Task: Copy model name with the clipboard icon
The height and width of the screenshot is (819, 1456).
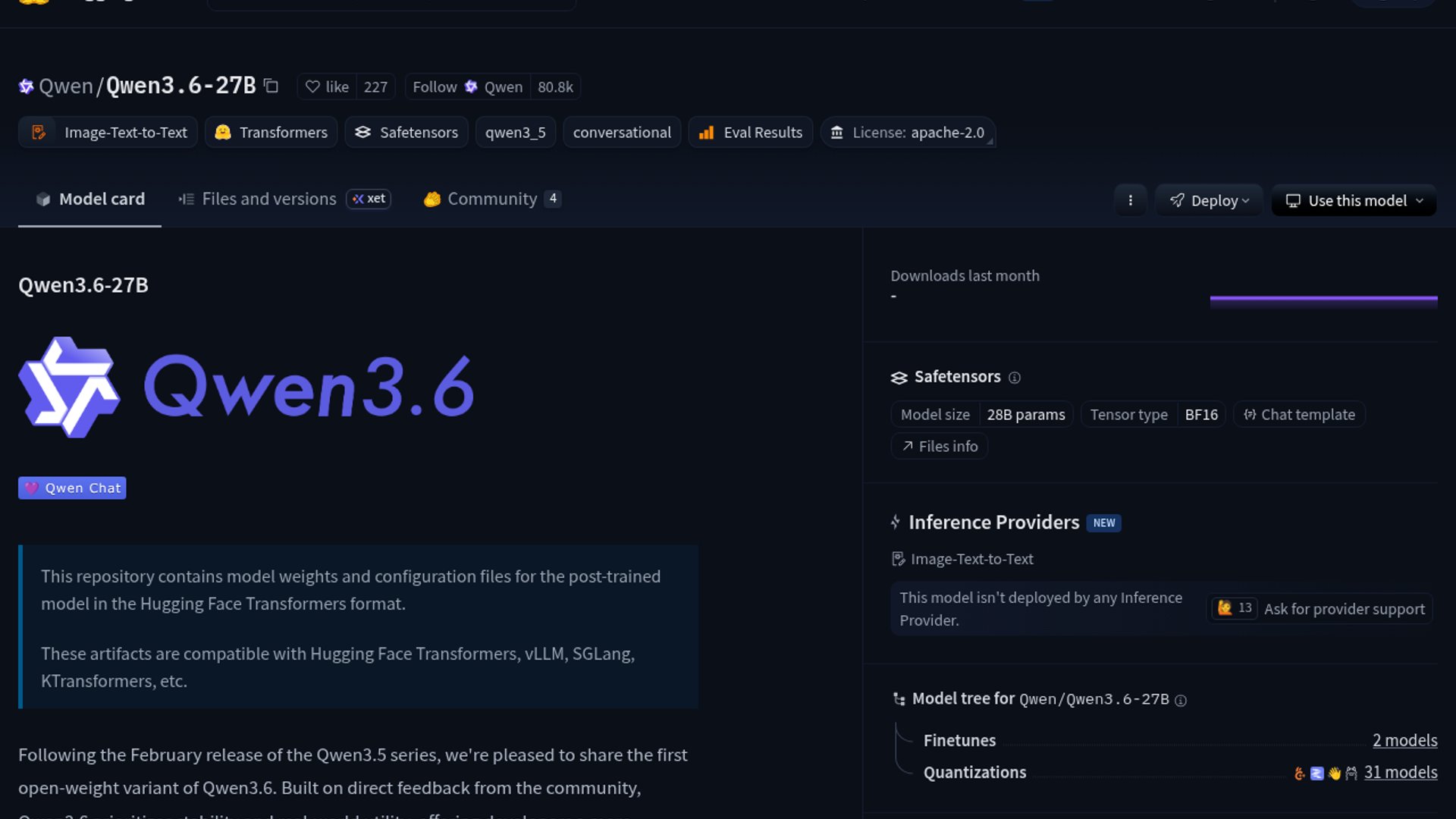Action: click(x=271, y=86)
